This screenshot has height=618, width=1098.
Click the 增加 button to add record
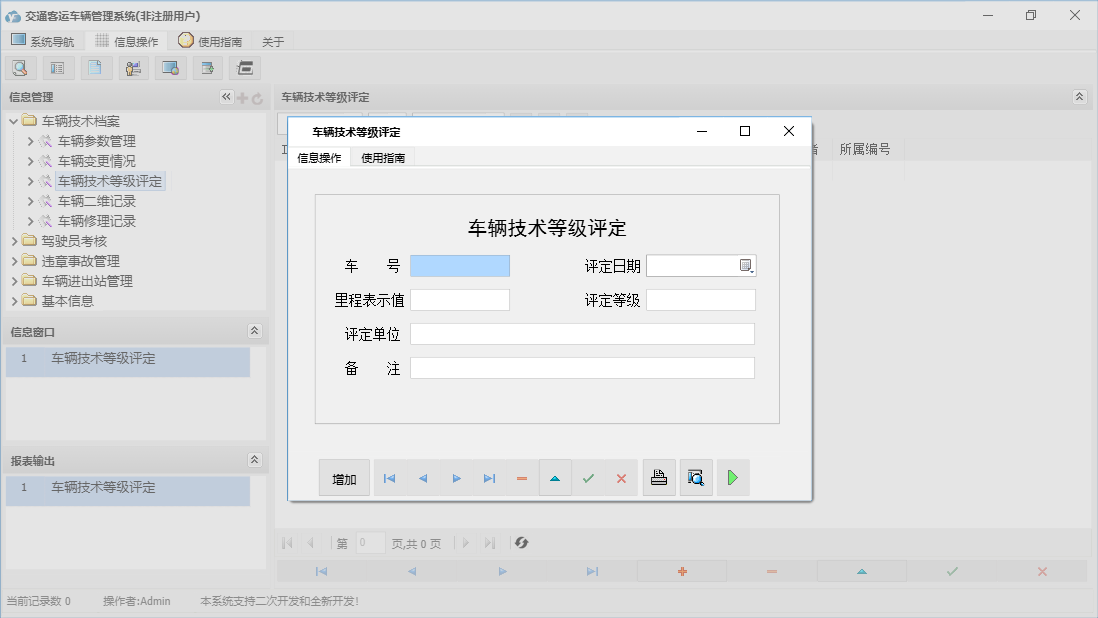click(344, 477)
